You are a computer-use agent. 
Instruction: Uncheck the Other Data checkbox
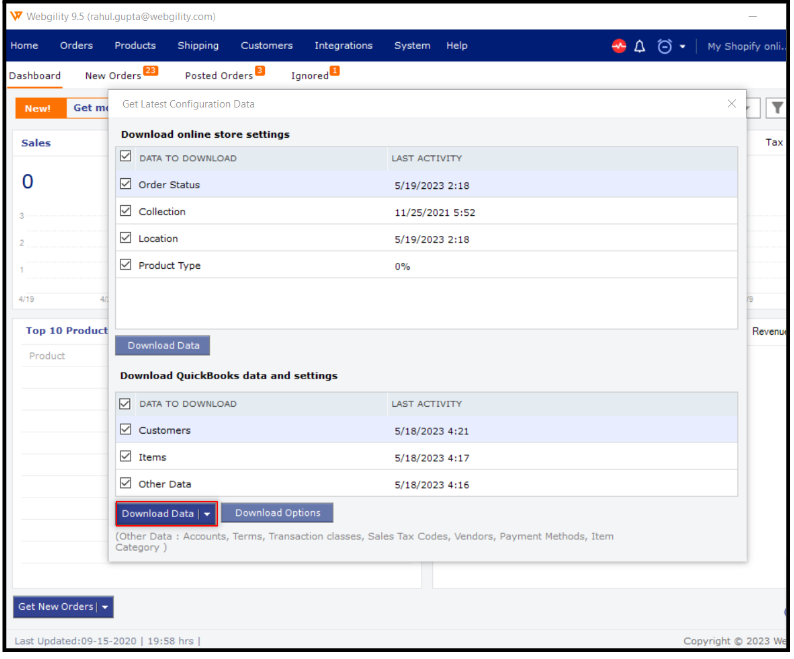coord(126,483)
